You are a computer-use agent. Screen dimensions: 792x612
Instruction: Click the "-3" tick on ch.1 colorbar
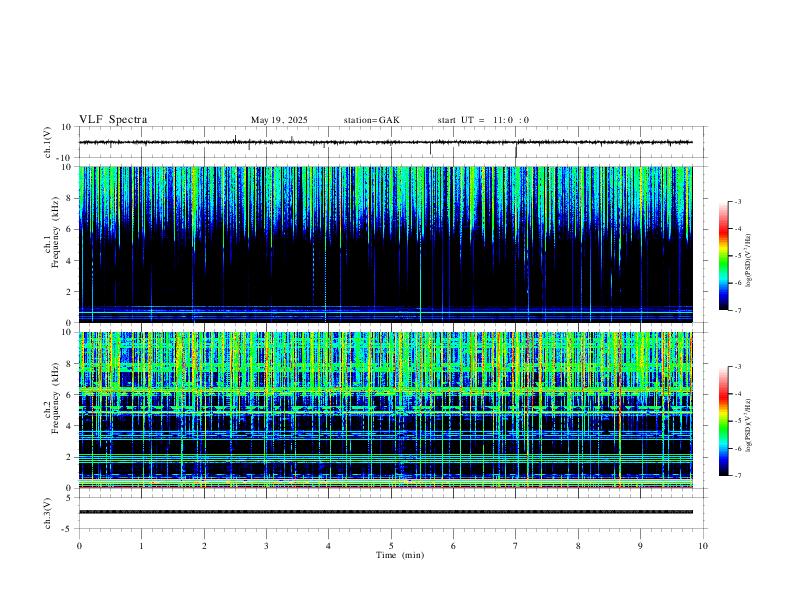pyautogui.click(x=738, y=201)
